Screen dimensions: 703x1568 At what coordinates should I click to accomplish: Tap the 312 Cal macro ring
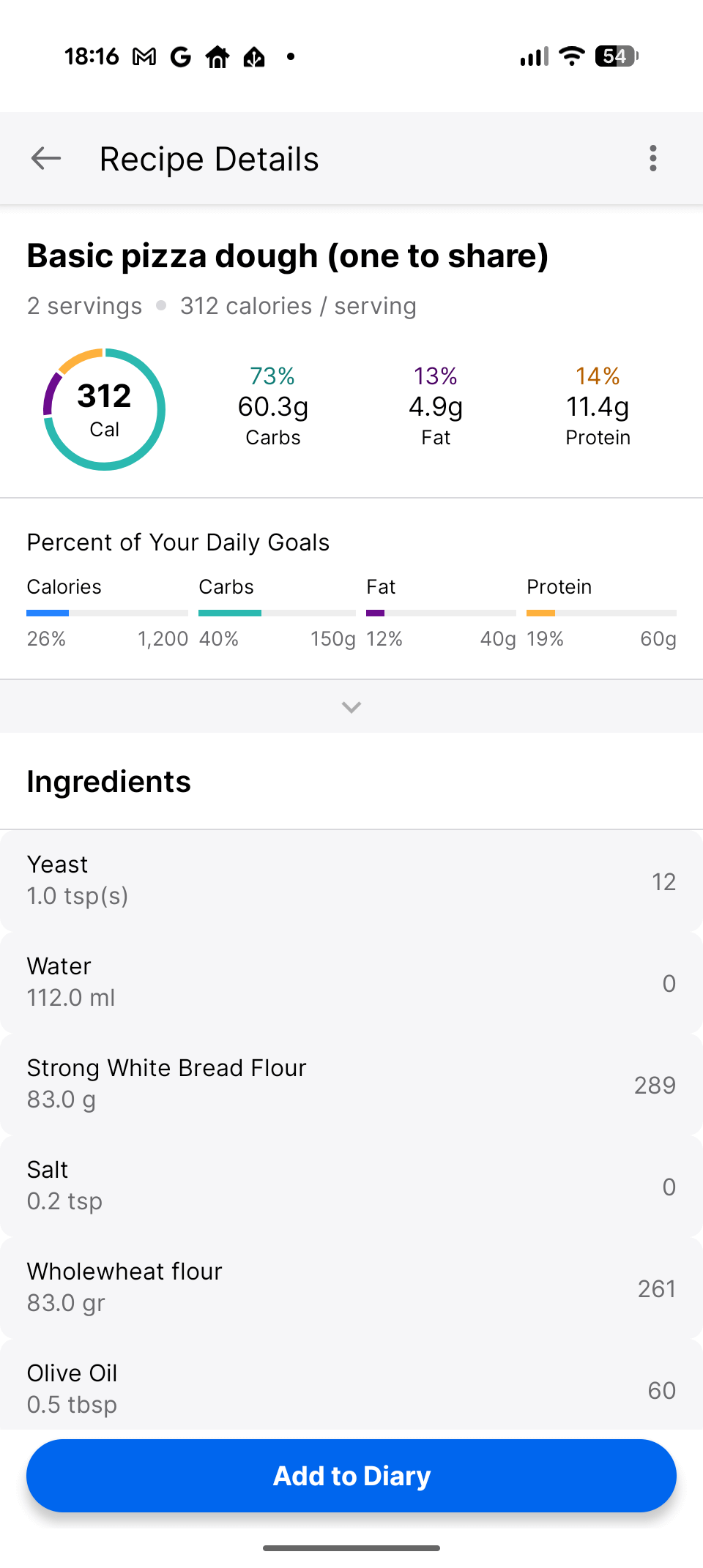105,409
